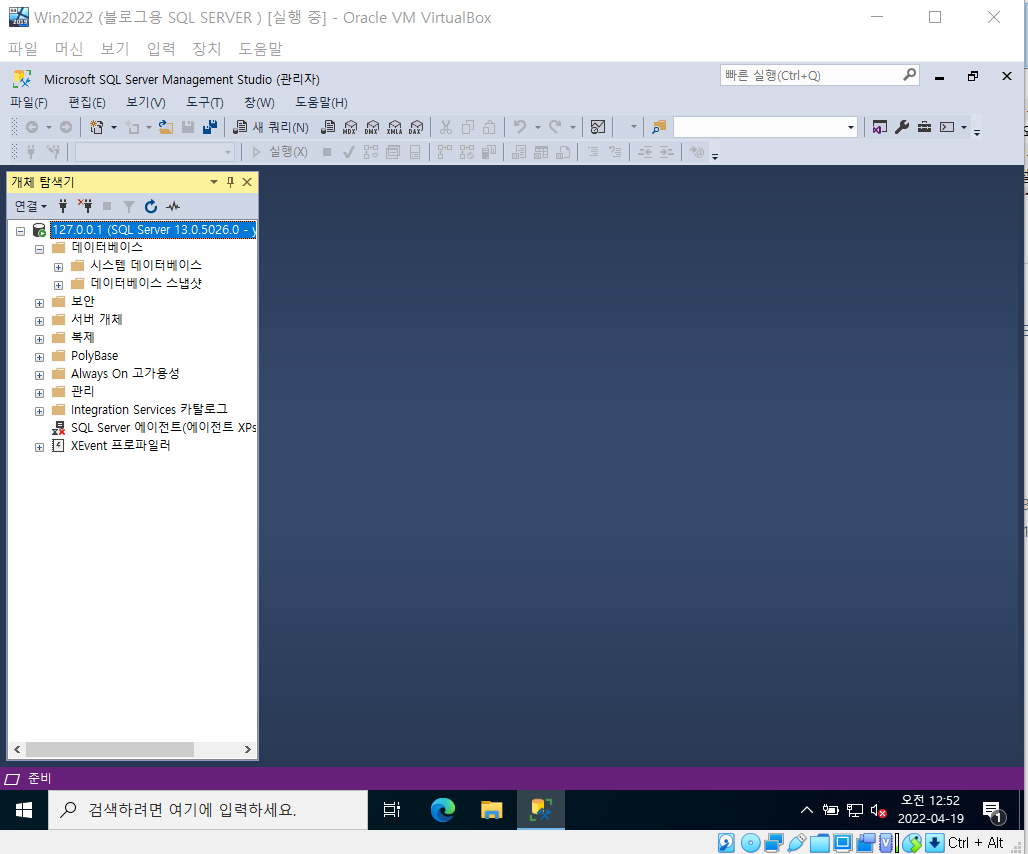The width and height of the screenshot is (1028, 854).
Task: Click the Windows Start button in taskbar
Action: (24, 811)
